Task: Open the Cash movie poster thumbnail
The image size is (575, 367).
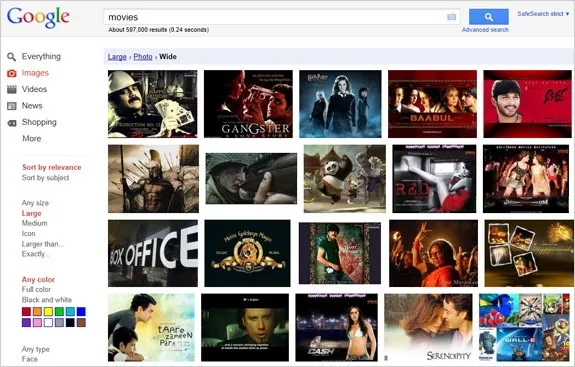Action: pos(337,328)
